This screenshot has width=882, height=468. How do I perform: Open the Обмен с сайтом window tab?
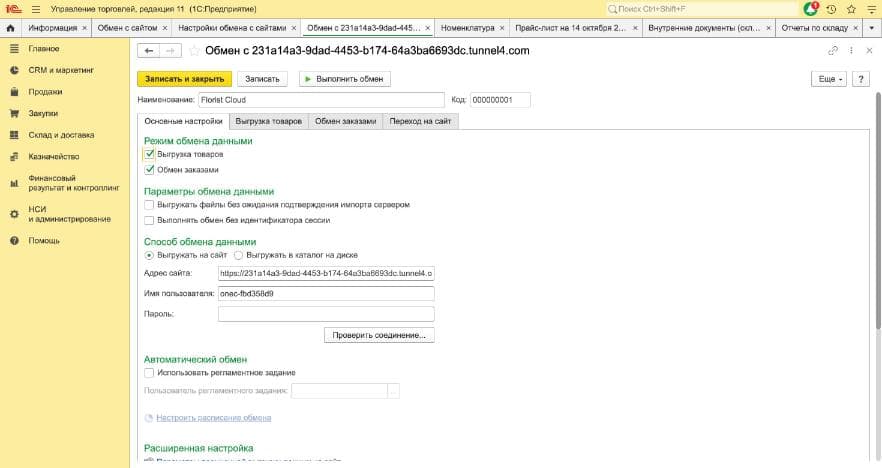click(128, 28)
